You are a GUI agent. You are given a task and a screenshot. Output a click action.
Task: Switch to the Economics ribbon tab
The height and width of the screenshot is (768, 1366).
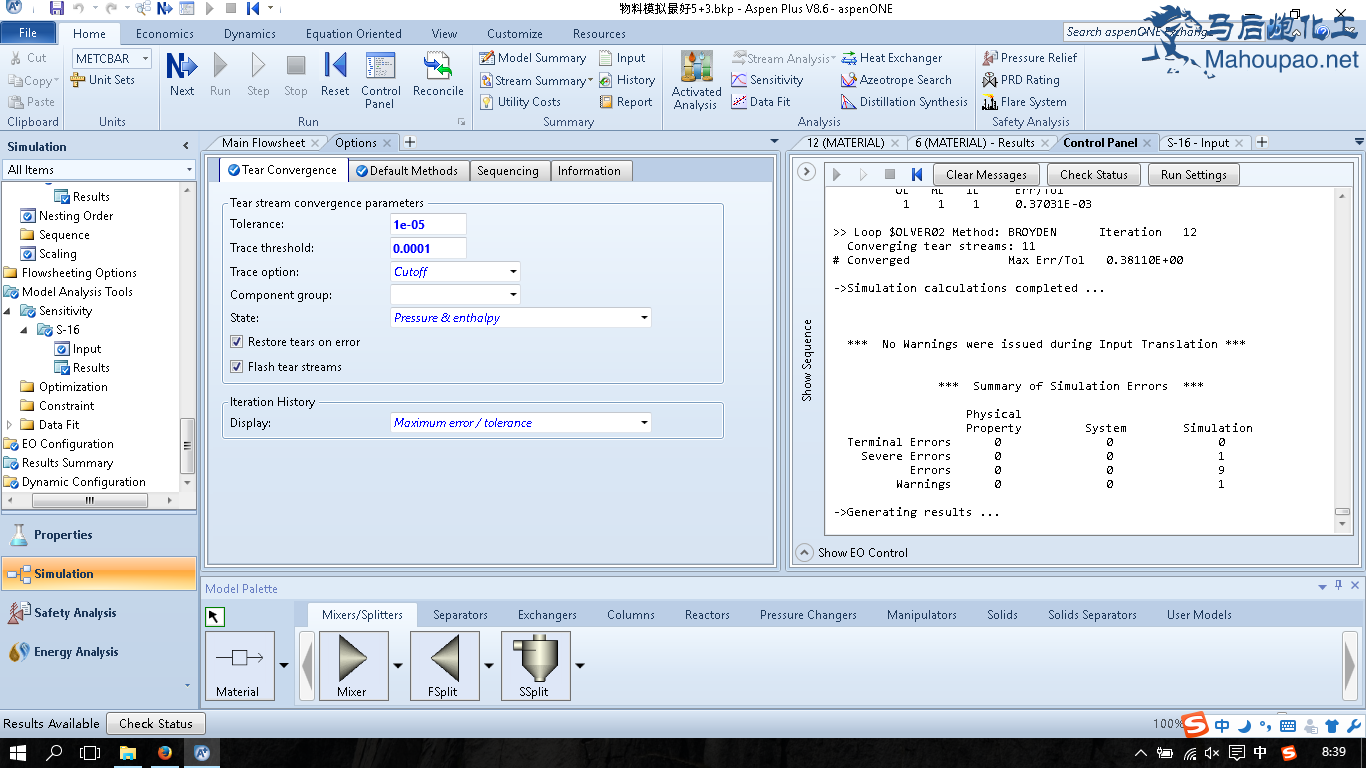(x=165, y=34)
